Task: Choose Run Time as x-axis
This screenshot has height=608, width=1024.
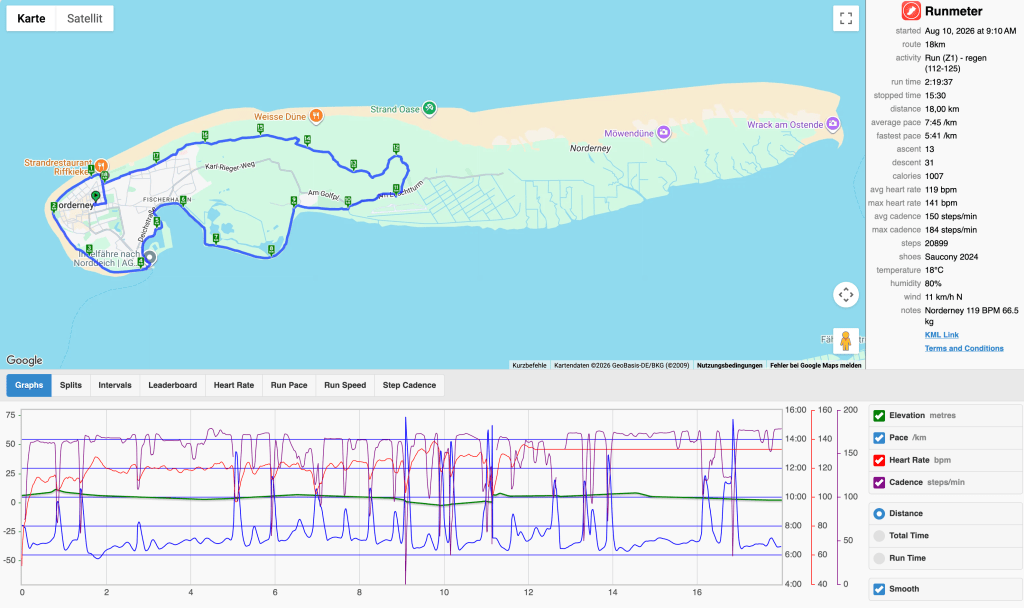Action: click(x=879, y=558)
